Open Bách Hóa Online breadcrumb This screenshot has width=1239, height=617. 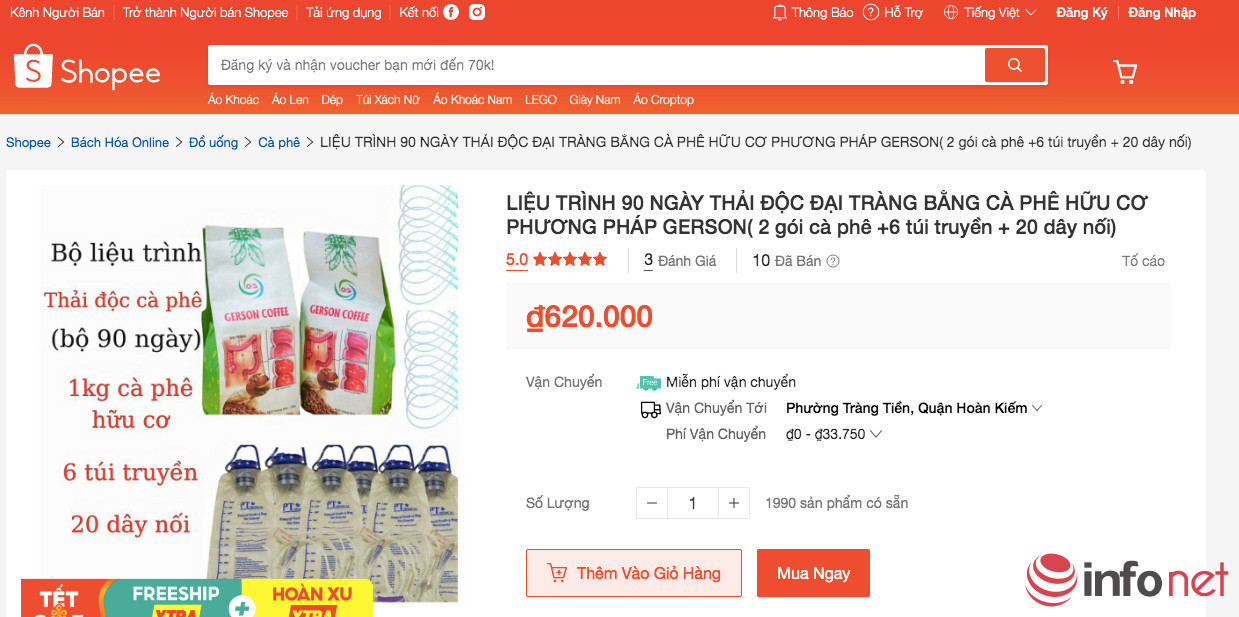[120, 143]
